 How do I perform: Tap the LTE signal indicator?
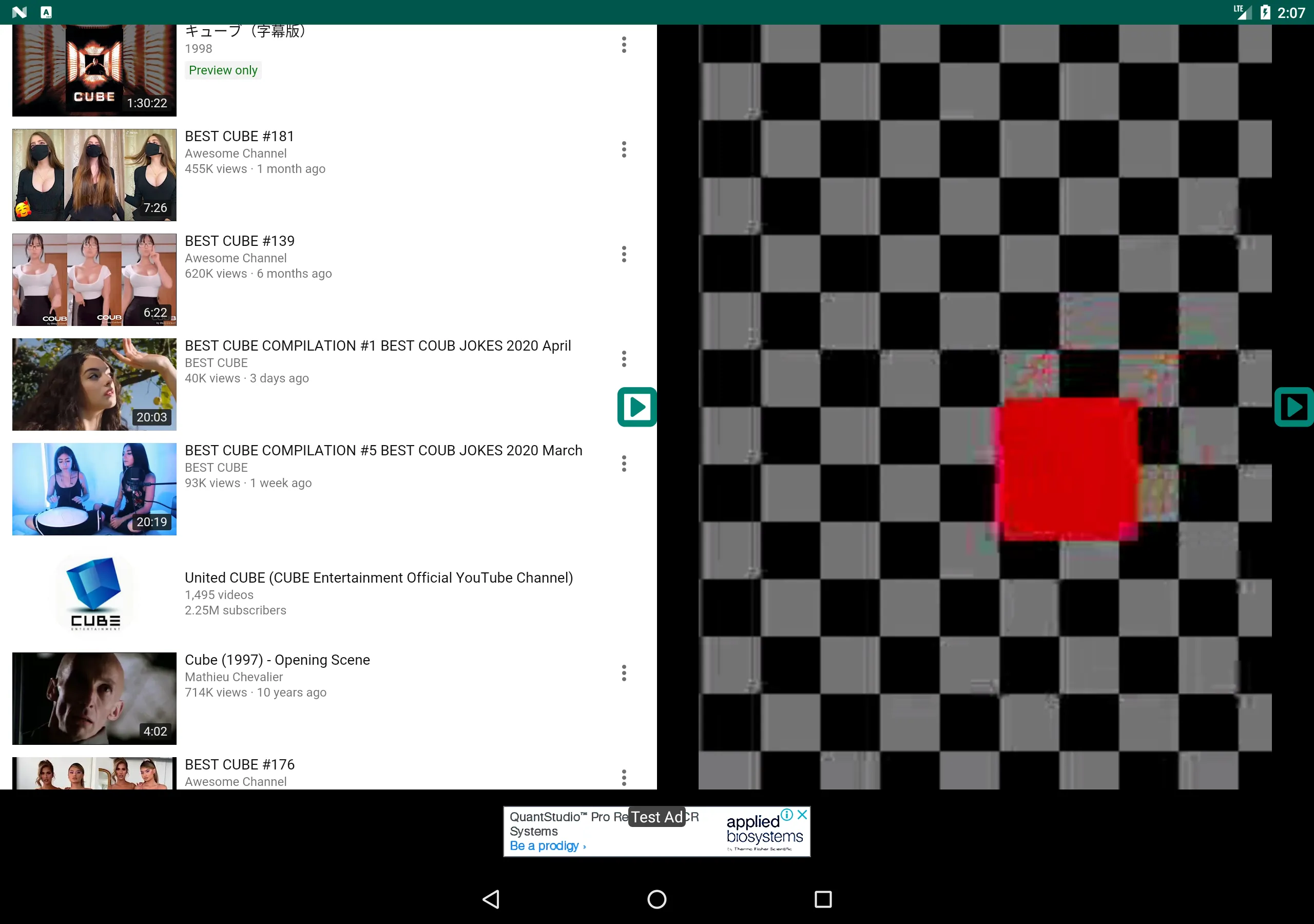pos(1243,12)
